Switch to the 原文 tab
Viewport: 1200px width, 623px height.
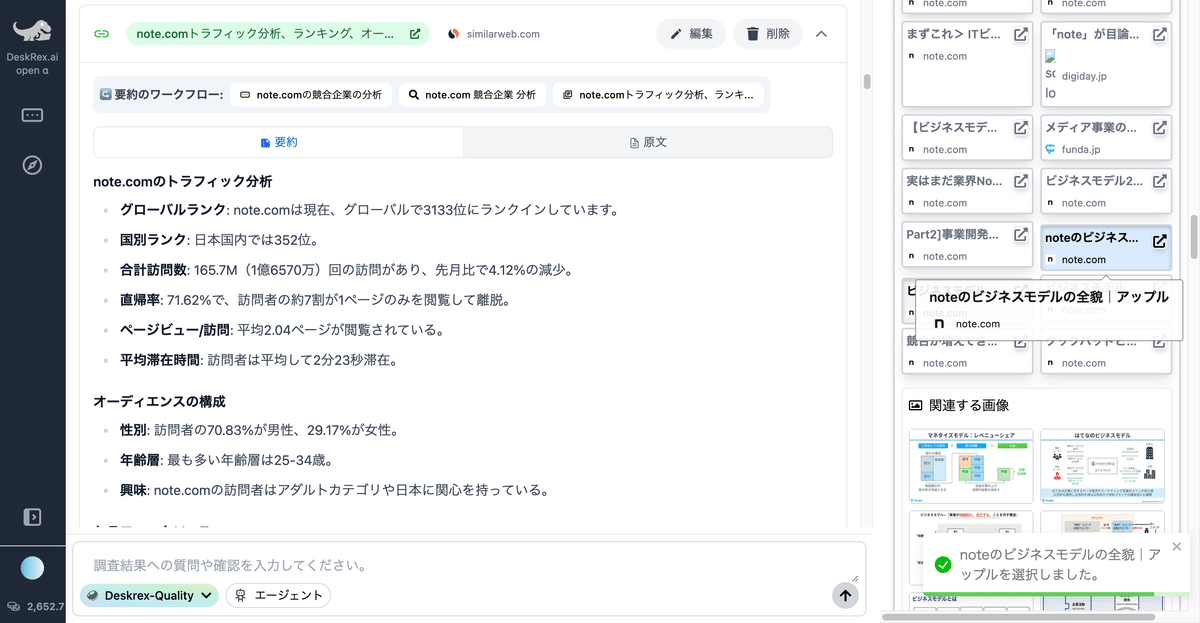pyautogui.click(x=648, y=142)
